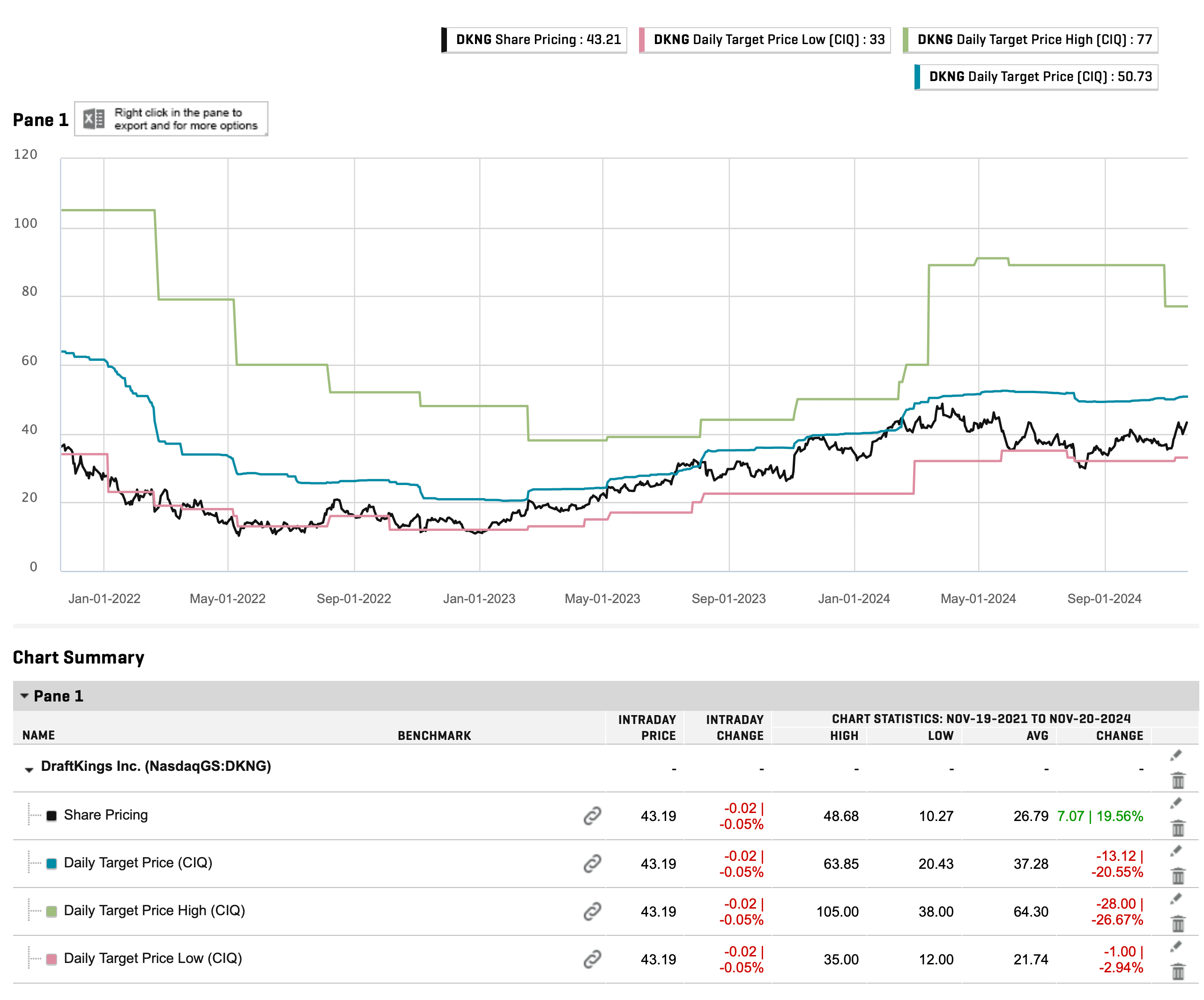Click the Sep-01-2024 x-axis label
The width and height of the screenshot is (1204, 1000).
(x=1104, y=598)
